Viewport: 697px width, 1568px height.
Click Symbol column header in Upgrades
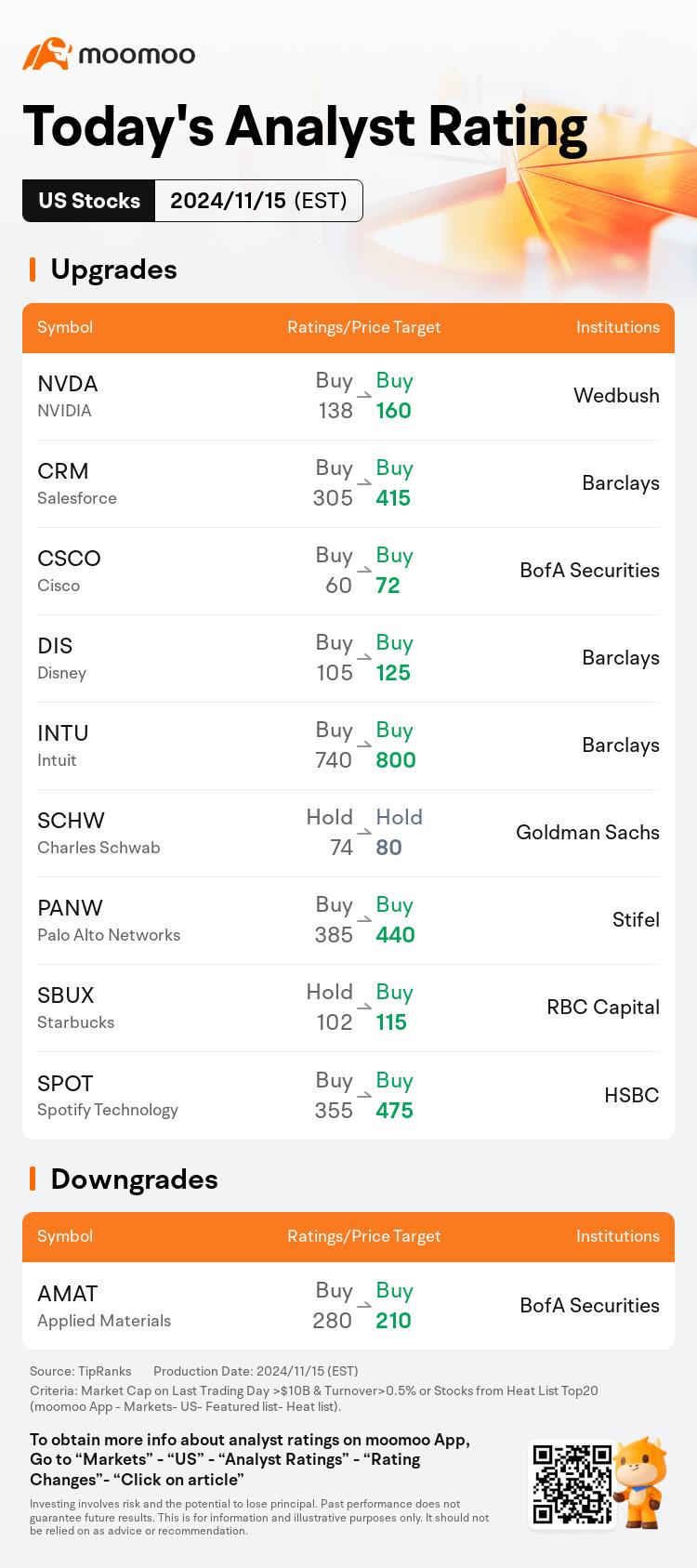pyautogui.click(x=65, y=327)
